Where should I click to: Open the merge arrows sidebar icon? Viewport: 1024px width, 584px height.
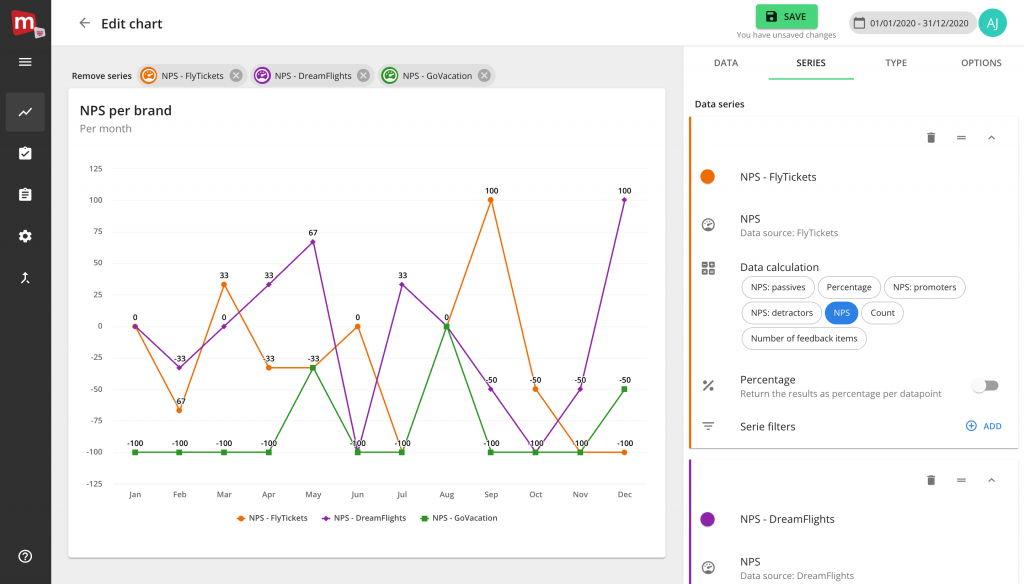click(25, 278)
